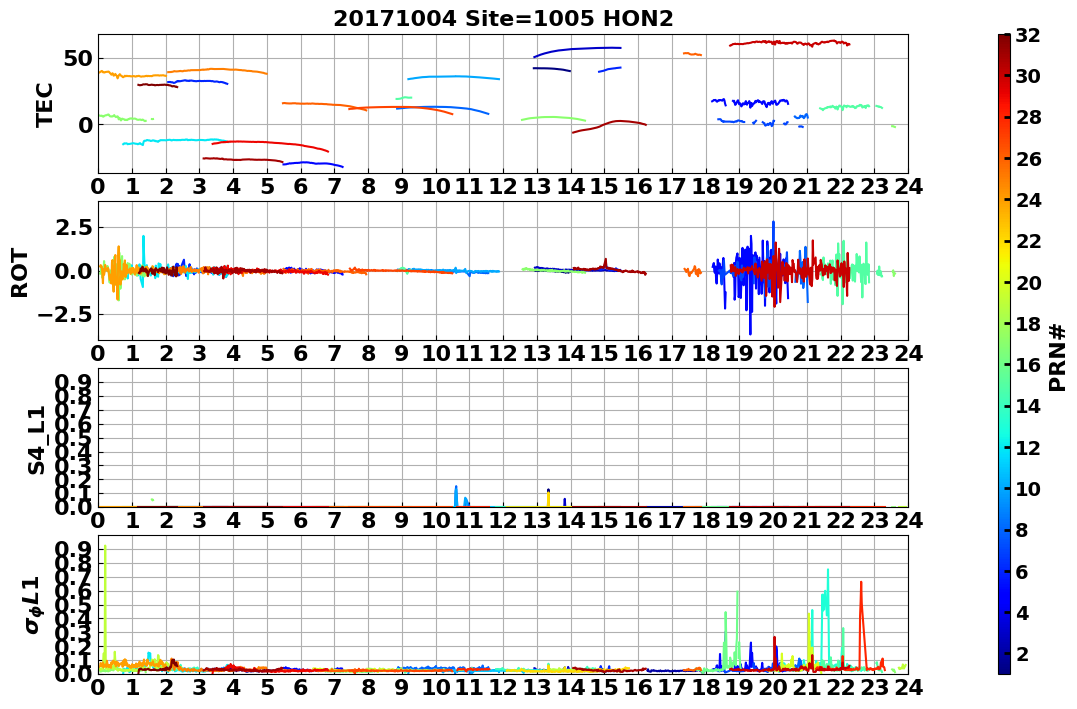Select colorbar tick label "16"
1077x709 pixels.
[x=1028, y=365]
